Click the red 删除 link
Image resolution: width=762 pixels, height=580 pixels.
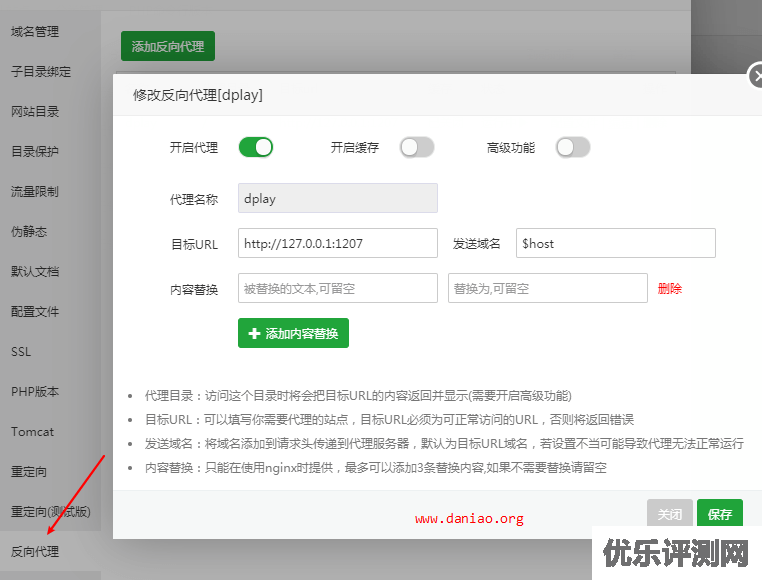[x=670, y=289]
